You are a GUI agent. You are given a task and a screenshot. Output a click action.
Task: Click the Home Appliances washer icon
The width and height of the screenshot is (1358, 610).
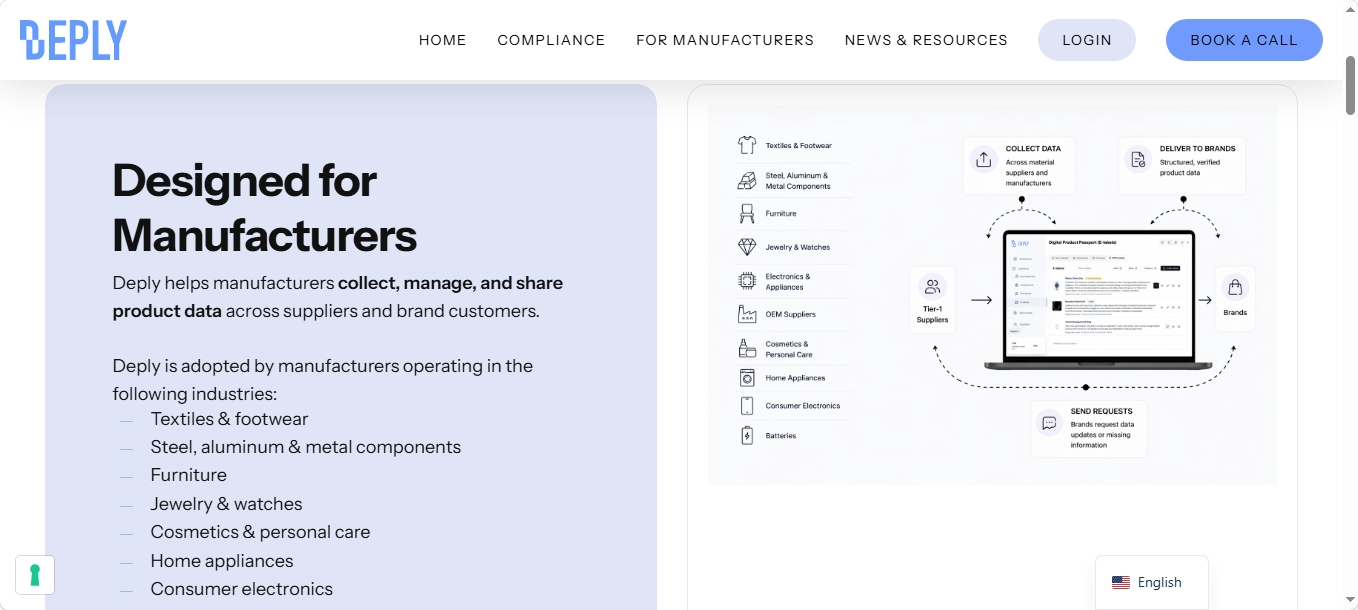(x=747, y=378)
